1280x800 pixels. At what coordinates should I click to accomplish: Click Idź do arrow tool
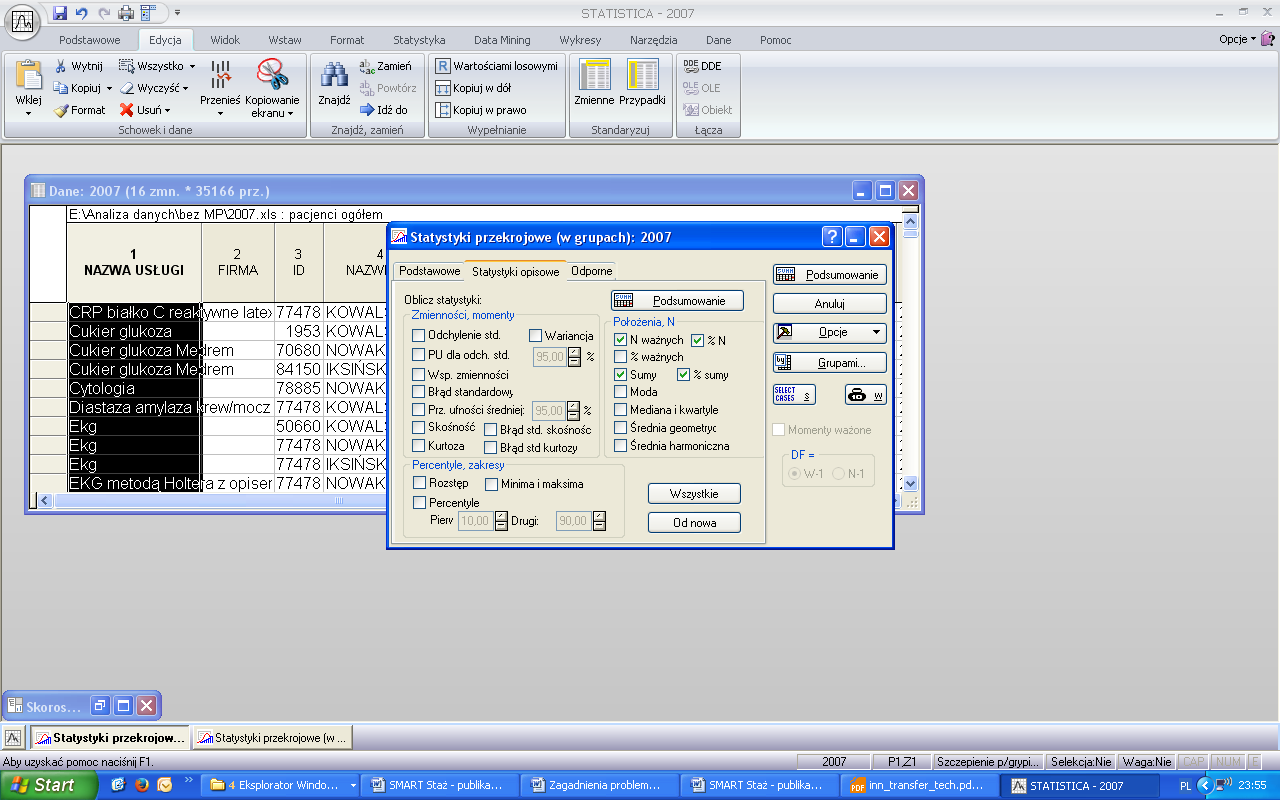pos(384,110)
